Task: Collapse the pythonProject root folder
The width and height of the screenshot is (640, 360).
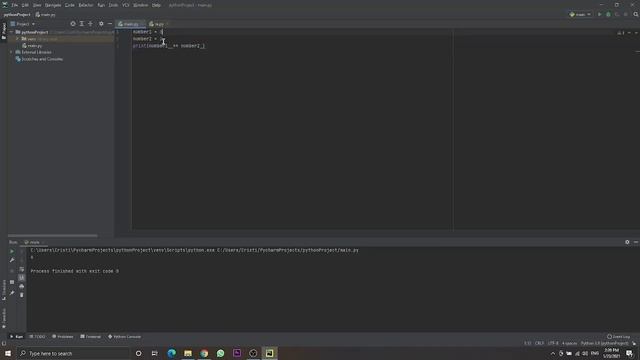Action: tap(11, 32)
